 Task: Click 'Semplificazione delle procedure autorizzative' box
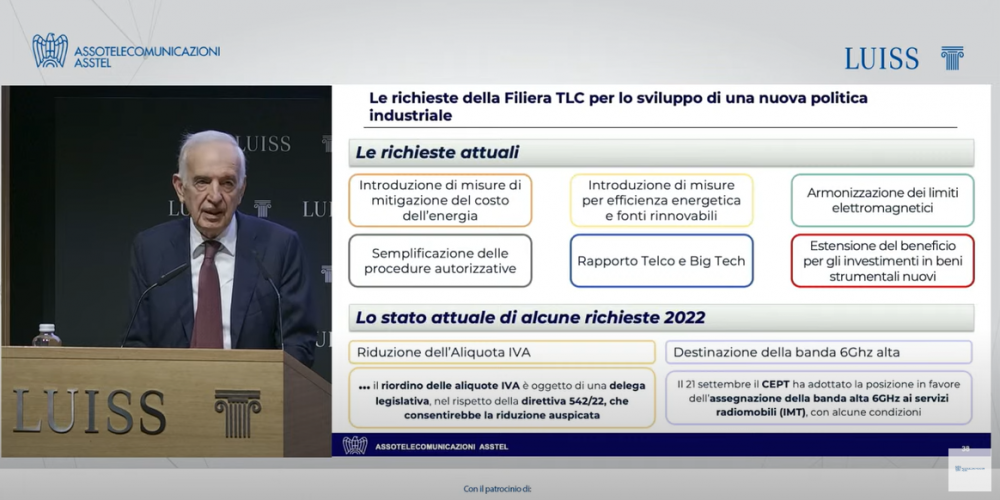point(440,261)
